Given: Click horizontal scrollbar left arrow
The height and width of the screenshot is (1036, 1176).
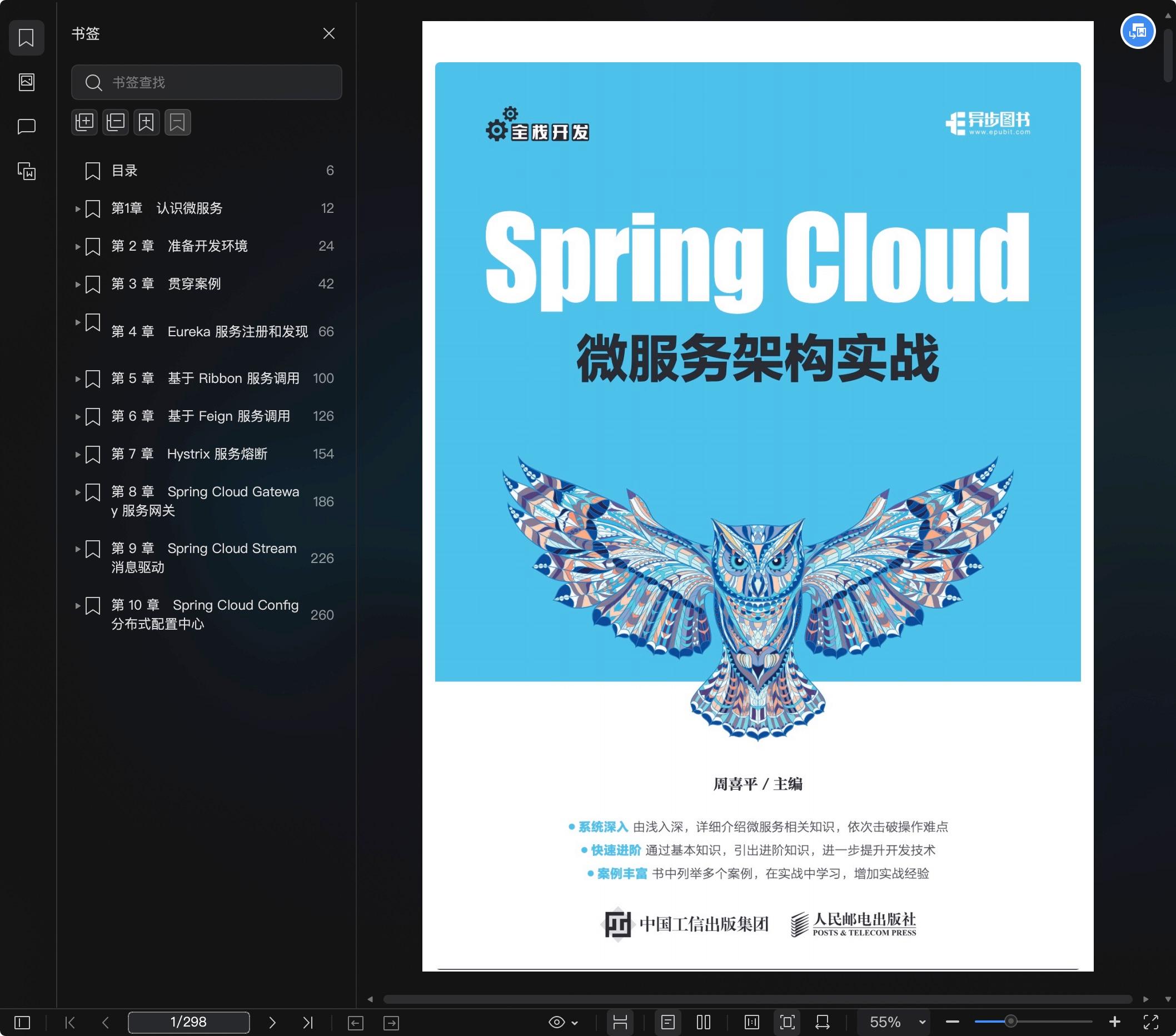Looking at the screenshot, I should coord(370,999).
